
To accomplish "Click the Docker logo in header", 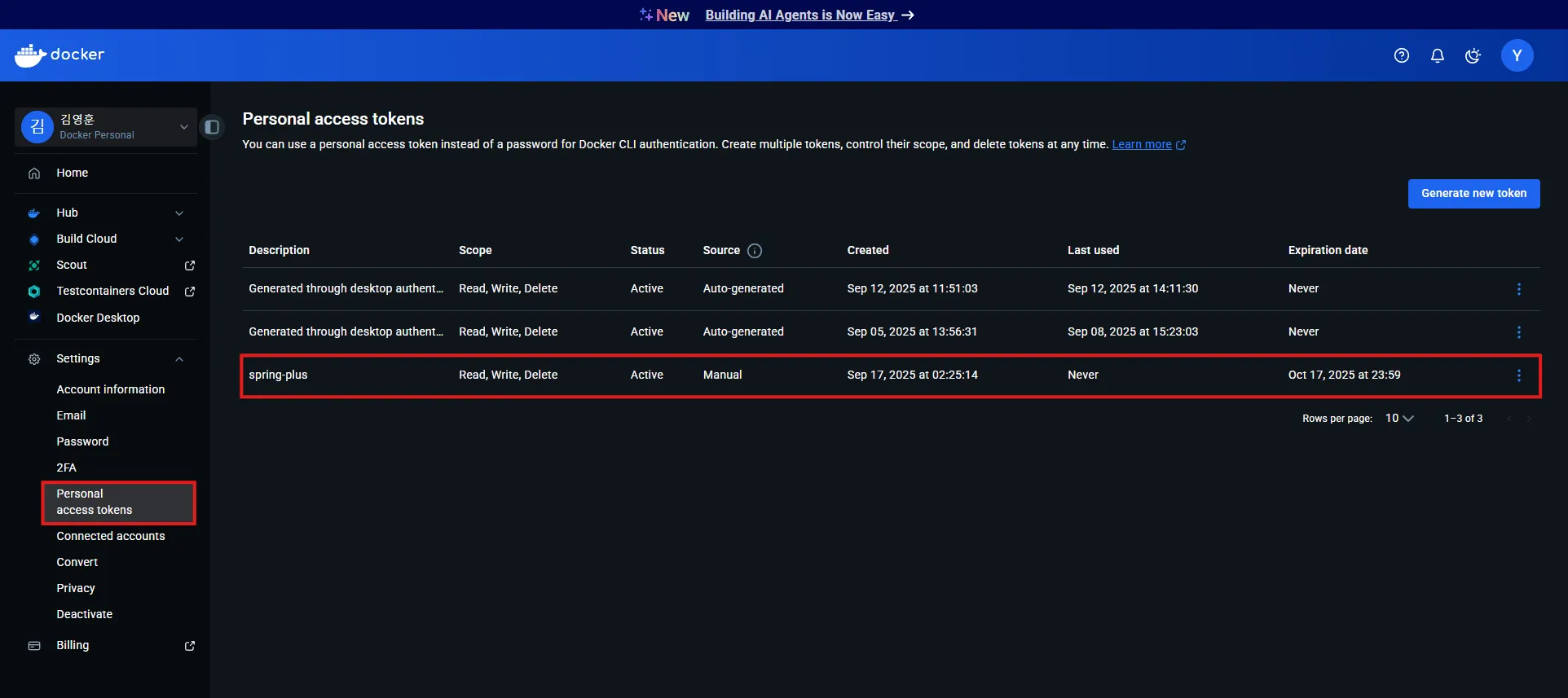I will (59, 55).
